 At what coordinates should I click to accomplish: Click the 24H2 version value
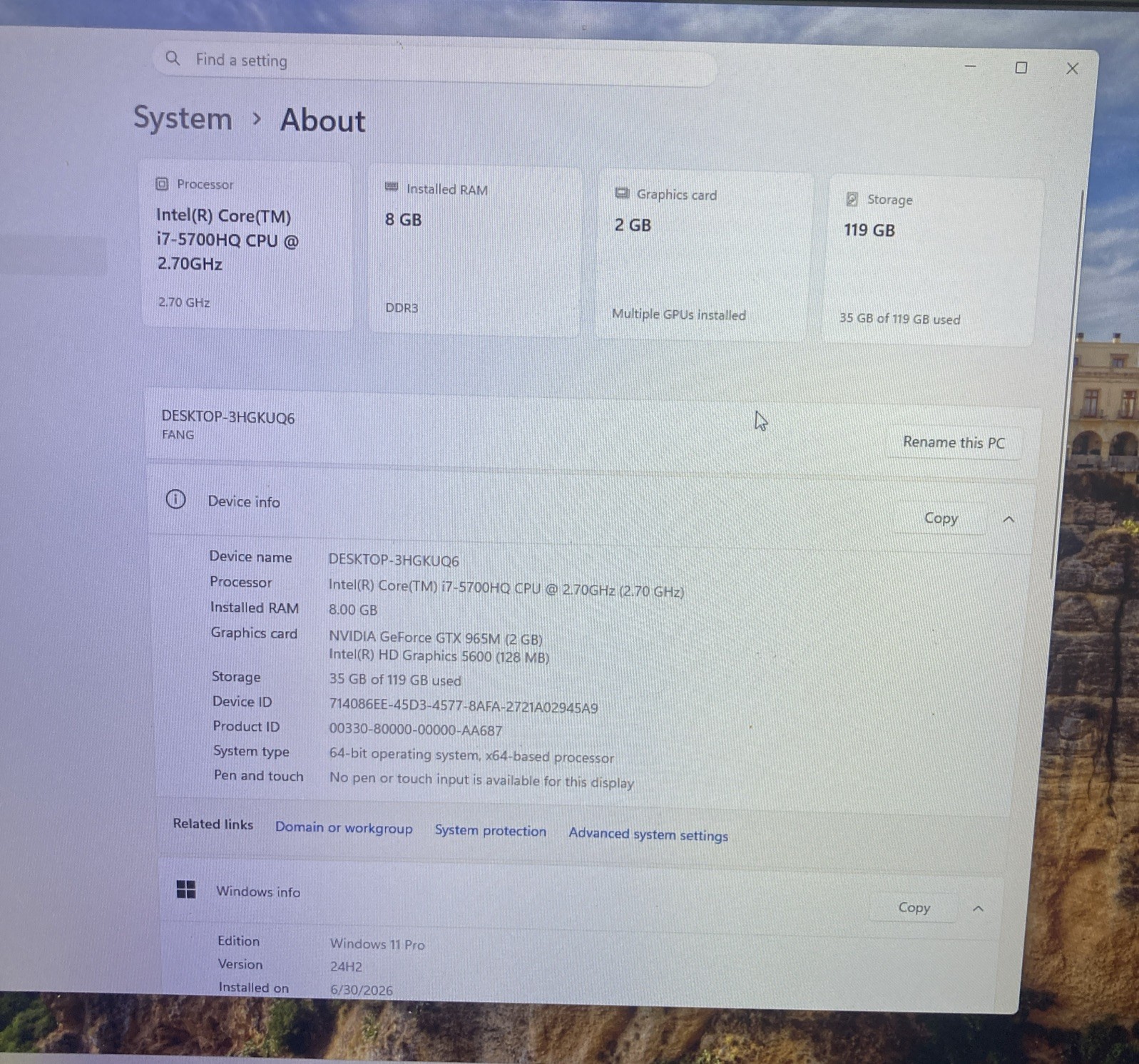[x=346, y=967]
